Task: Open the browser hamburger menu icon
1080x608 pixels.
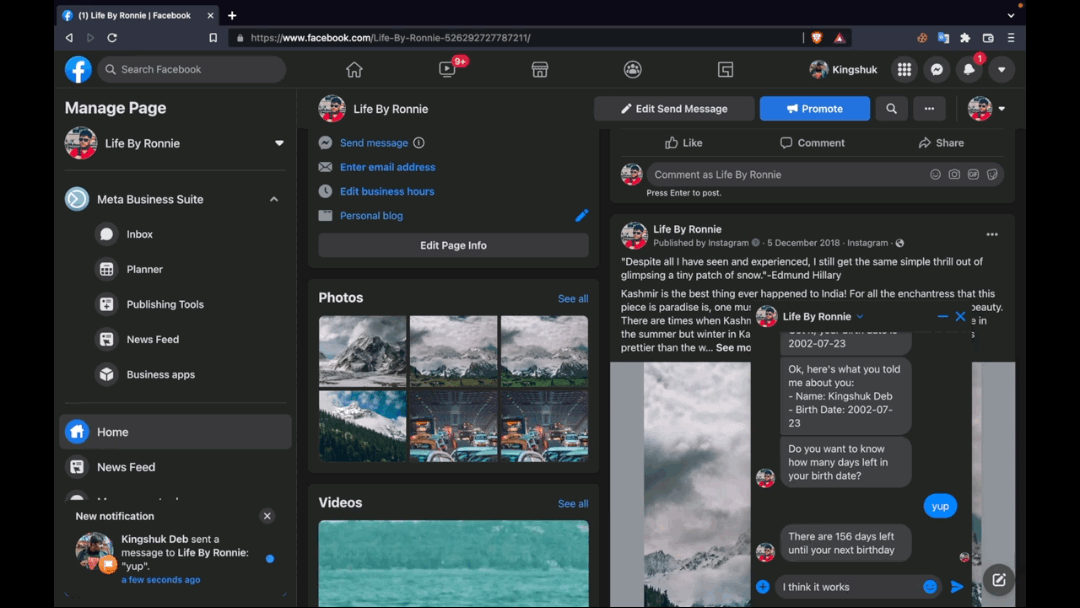Action: coord(1010,38)
